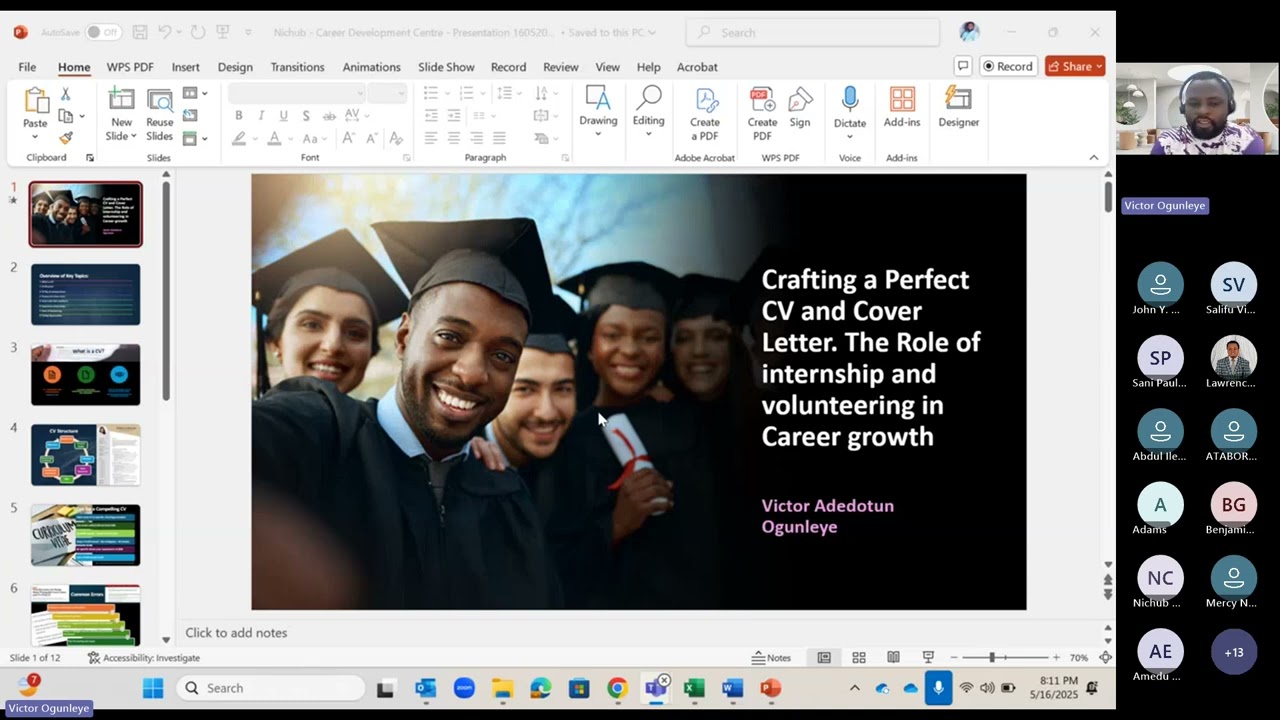Click the Strikethrough icon
The height and width of the screenshot is (720, 1280).
pos(329,116)
